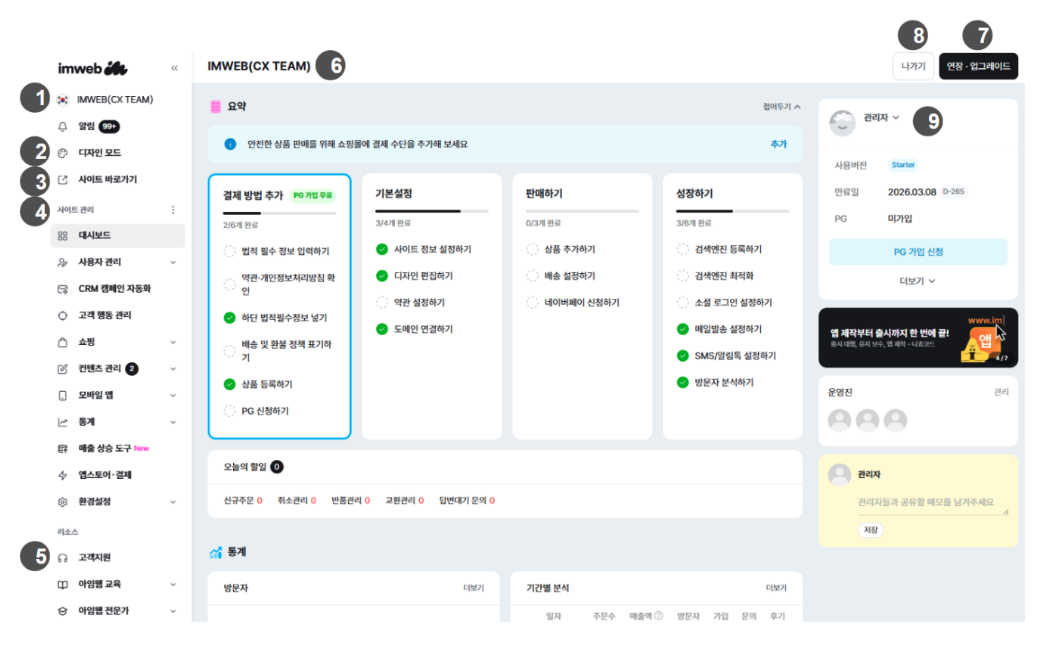The image size is (1037, 648).
Task: Click the 디자인 모드 palette icon
Action: pos(63,153)
